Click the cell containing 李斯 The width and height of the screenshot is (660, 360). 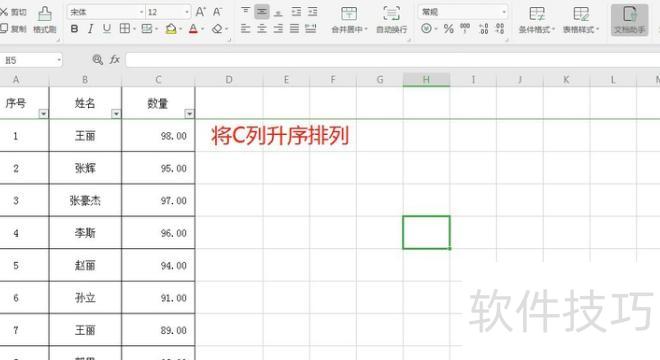(x=85, y=233)
